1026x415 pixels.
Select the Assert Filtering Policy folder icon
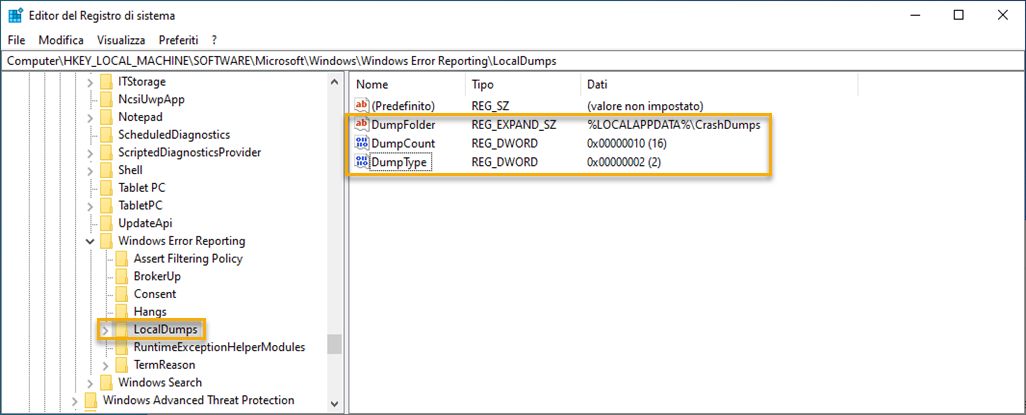(x=122, y=259)
